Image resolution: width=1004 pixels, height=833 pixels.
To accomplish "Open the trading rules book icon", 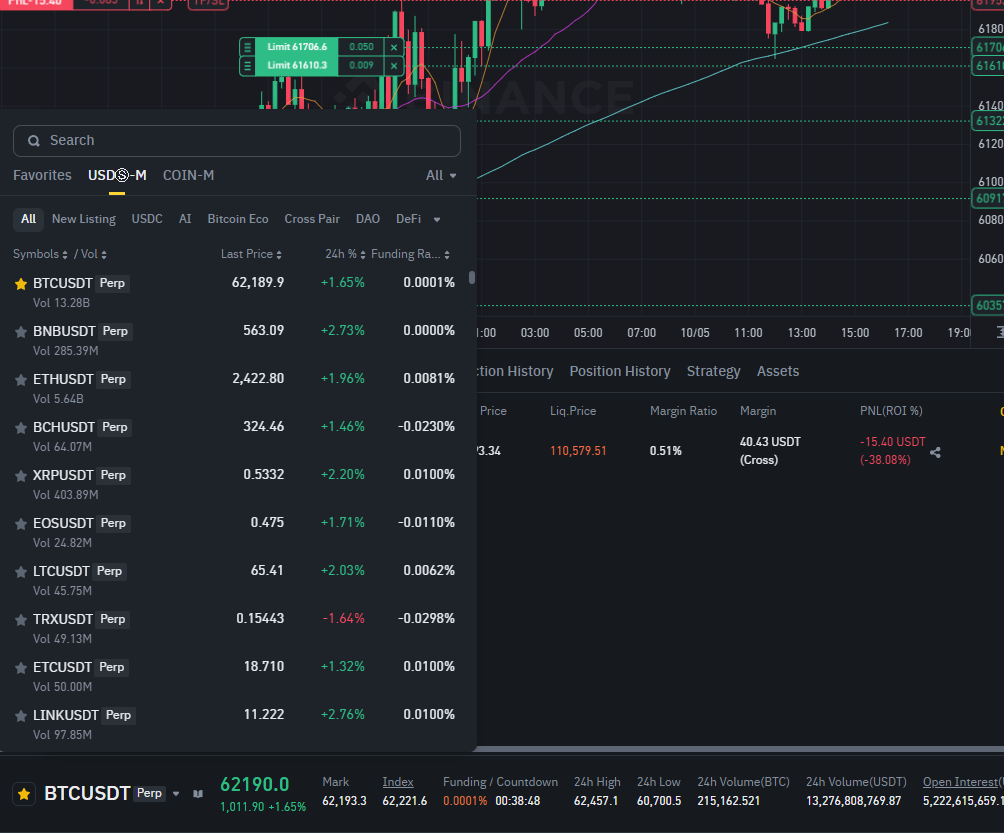I will [198, 794].
